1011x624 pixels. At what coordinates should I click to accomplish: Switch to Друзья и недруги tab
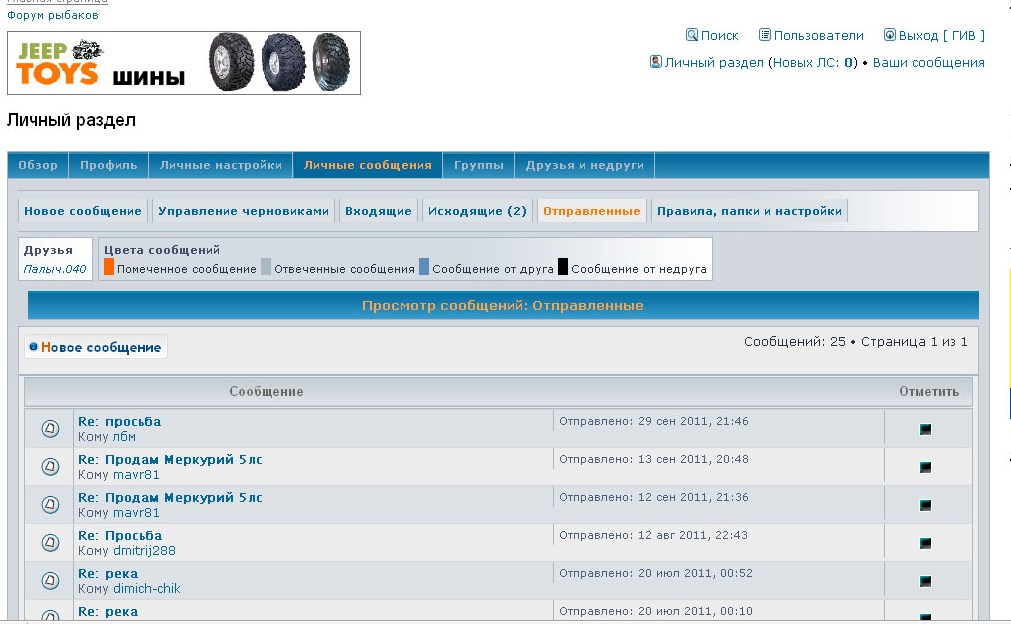coord(585,165)
